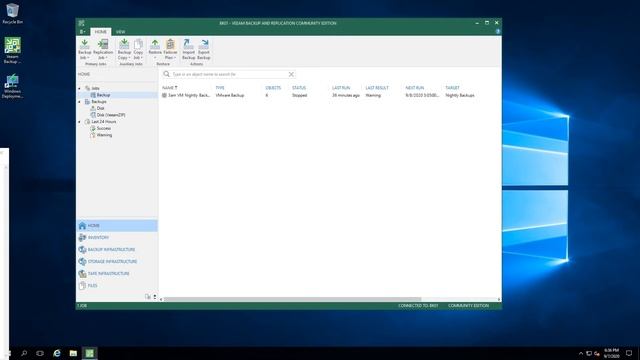Click into the object name search field
Viewport: 640px width, 360px height.
pyautogui.click(x=230, y=74)
